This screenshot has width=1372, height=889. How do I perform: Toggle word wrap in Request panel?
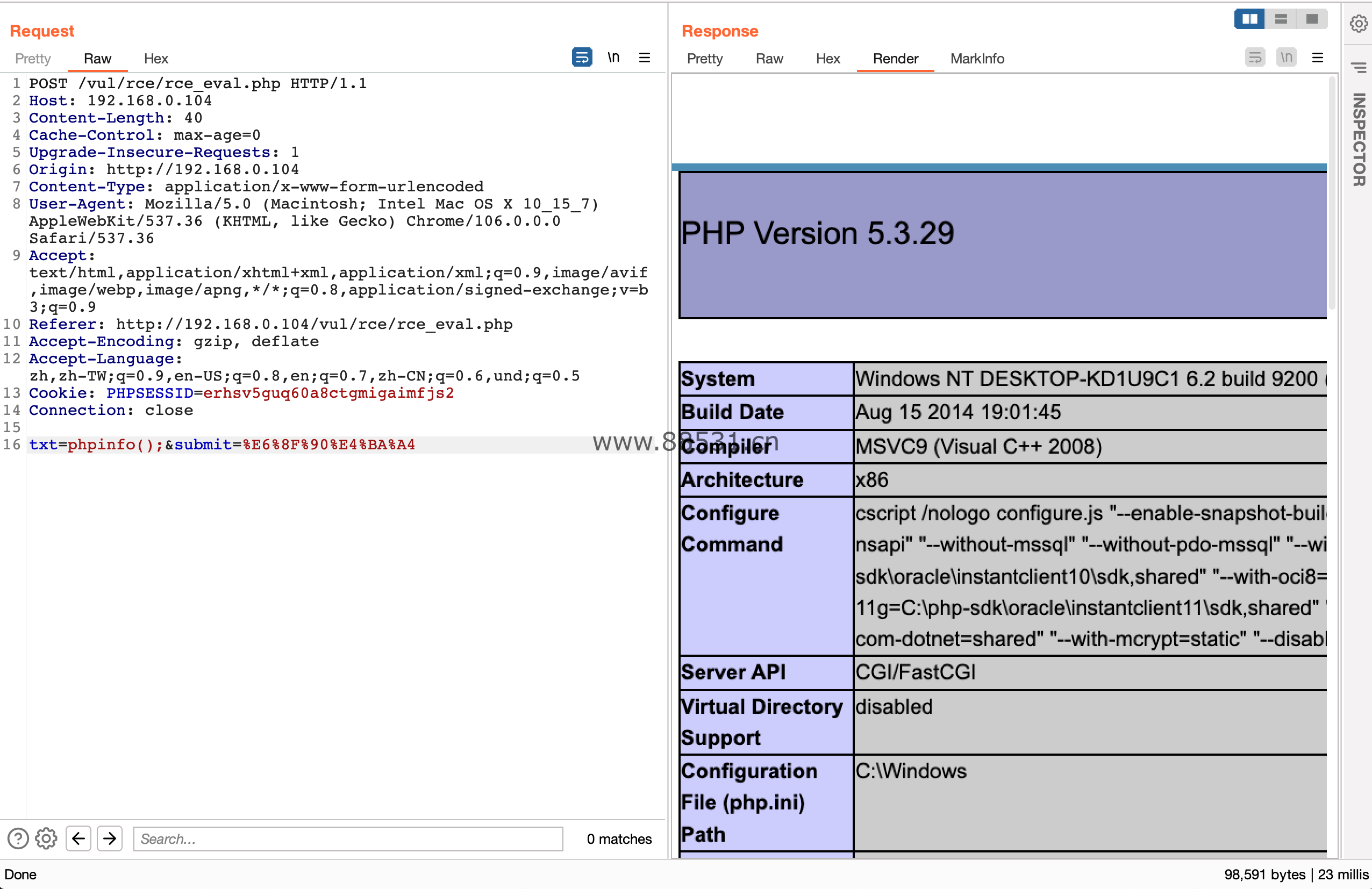point(582,58)
